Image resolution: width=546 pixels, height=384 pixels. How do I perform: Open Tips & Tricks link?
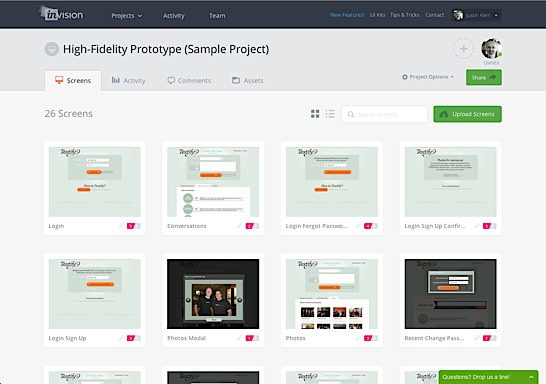point(405,15)
